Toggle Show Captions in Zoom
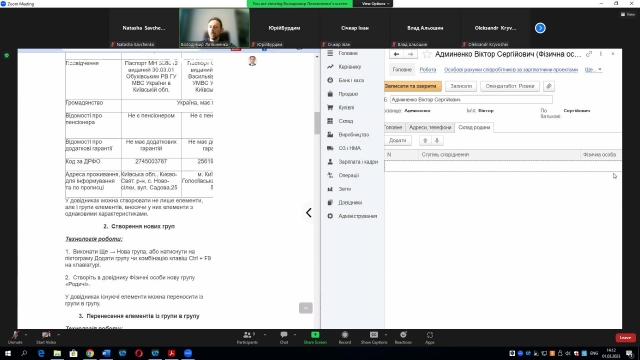This screenshot has width=640, height=360. coord(374,338)
